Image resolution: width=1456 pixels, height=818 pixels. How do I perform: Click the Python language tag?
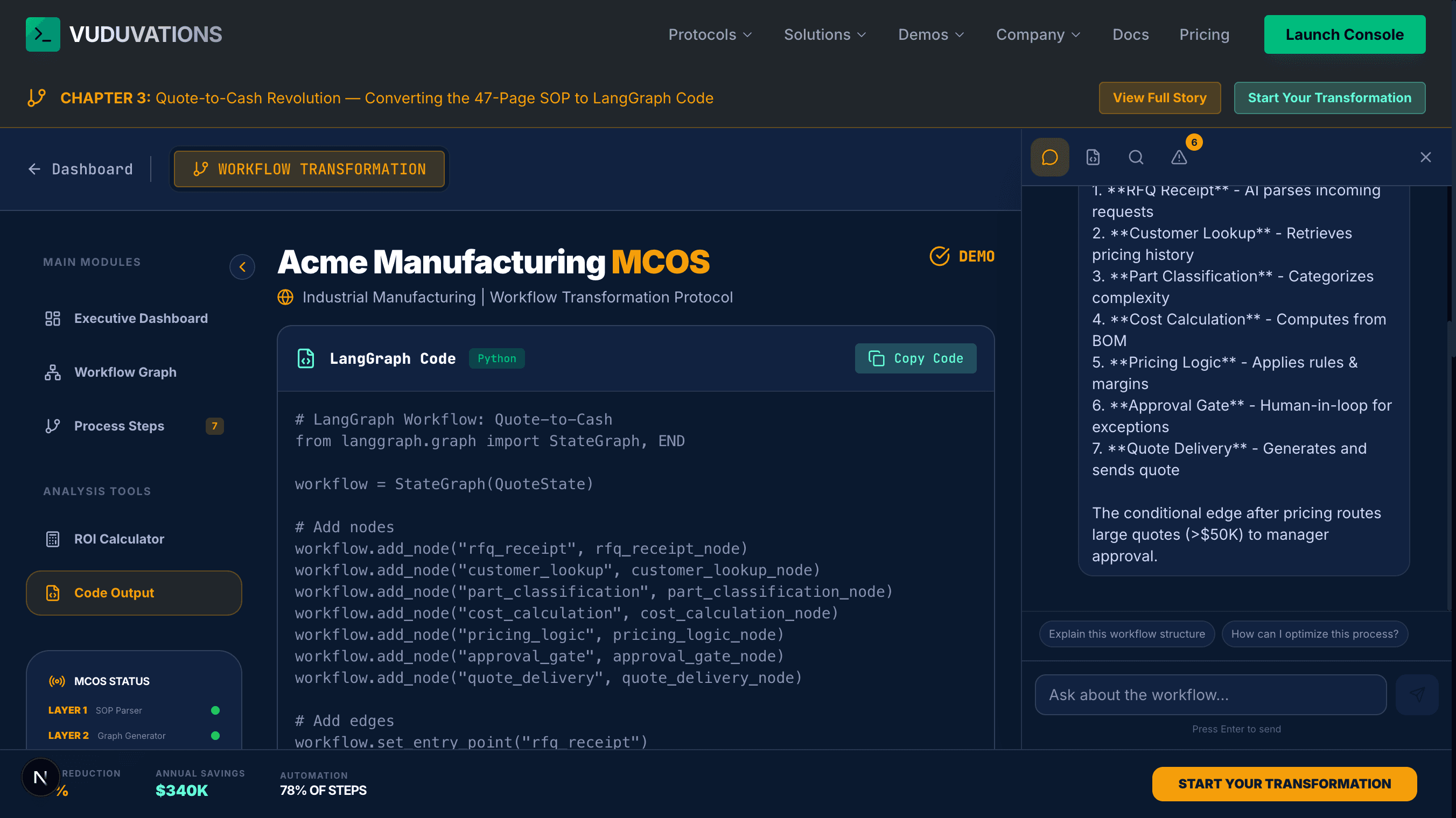[x=497, y=358]
